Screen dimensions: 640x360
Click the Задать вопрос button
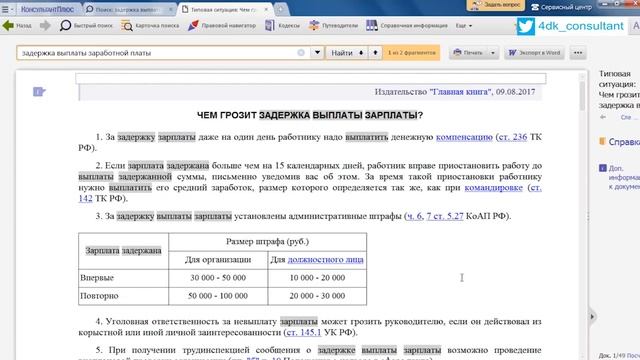point(496,5)
